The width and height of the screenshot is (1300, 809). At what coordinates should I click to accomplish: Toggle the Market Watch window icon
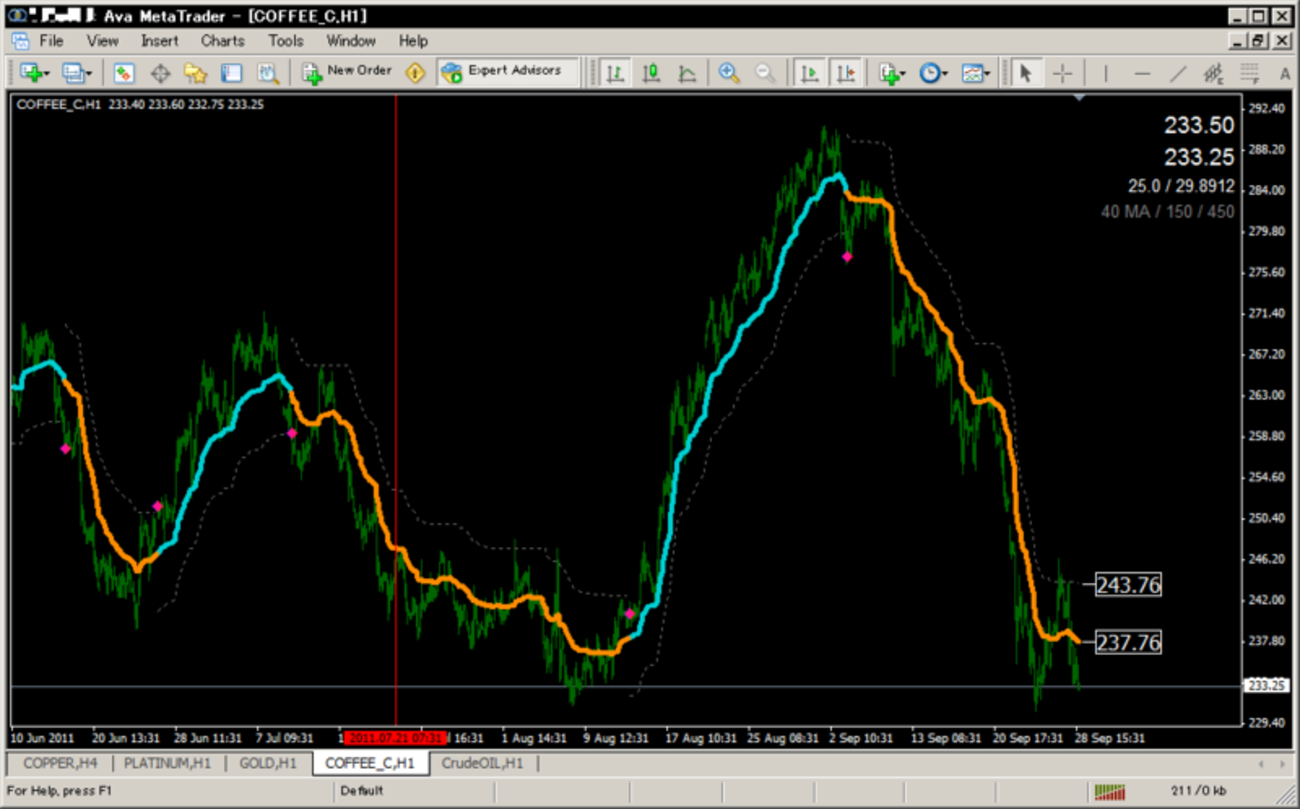124,73
